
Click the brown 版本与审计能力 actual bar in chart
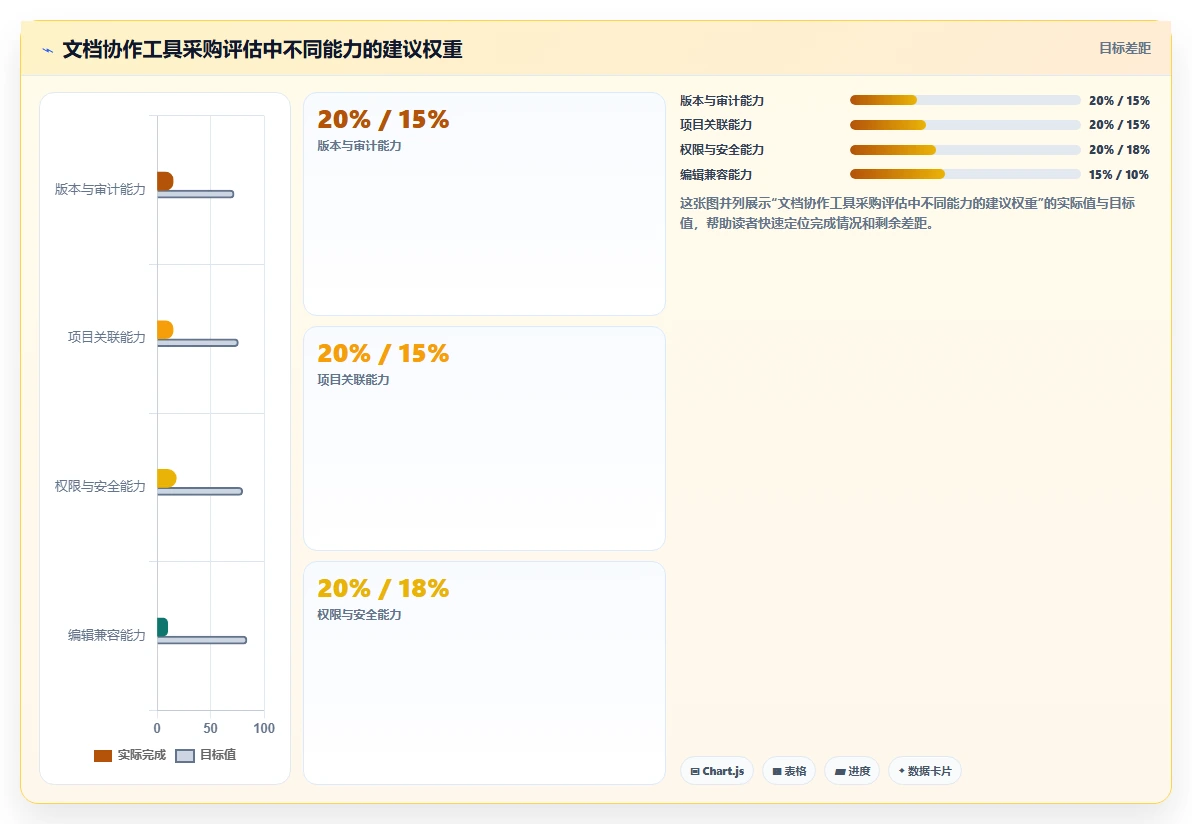click(165, 181)
